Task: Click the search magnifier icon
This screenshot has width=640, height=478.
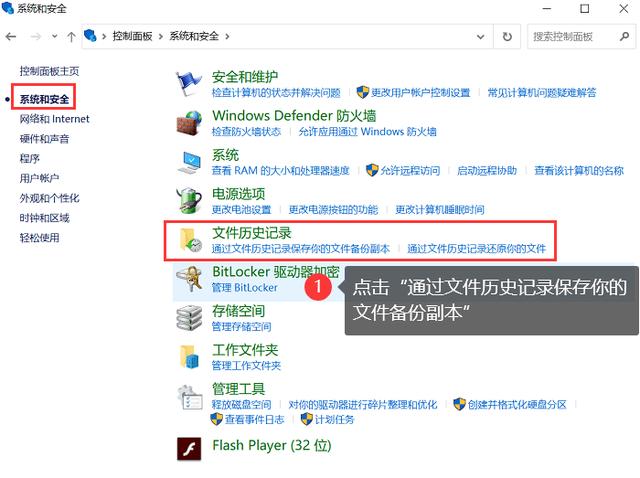Action: pyautogui.click(x=624, y=37)
